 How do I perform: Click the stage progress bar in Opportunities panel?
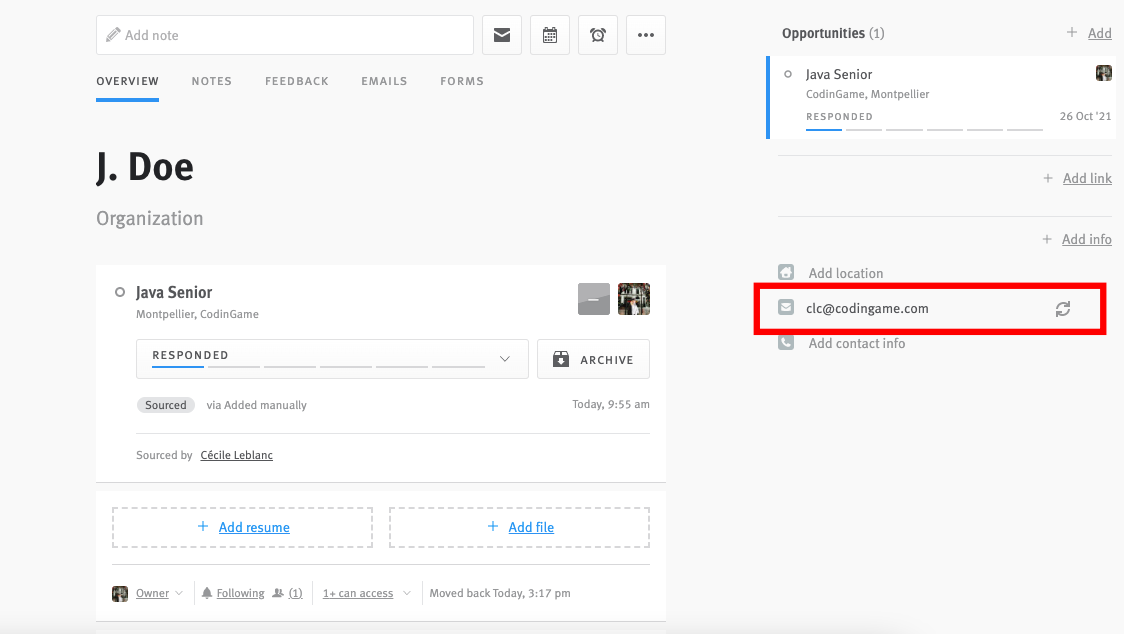pos(924,129)
